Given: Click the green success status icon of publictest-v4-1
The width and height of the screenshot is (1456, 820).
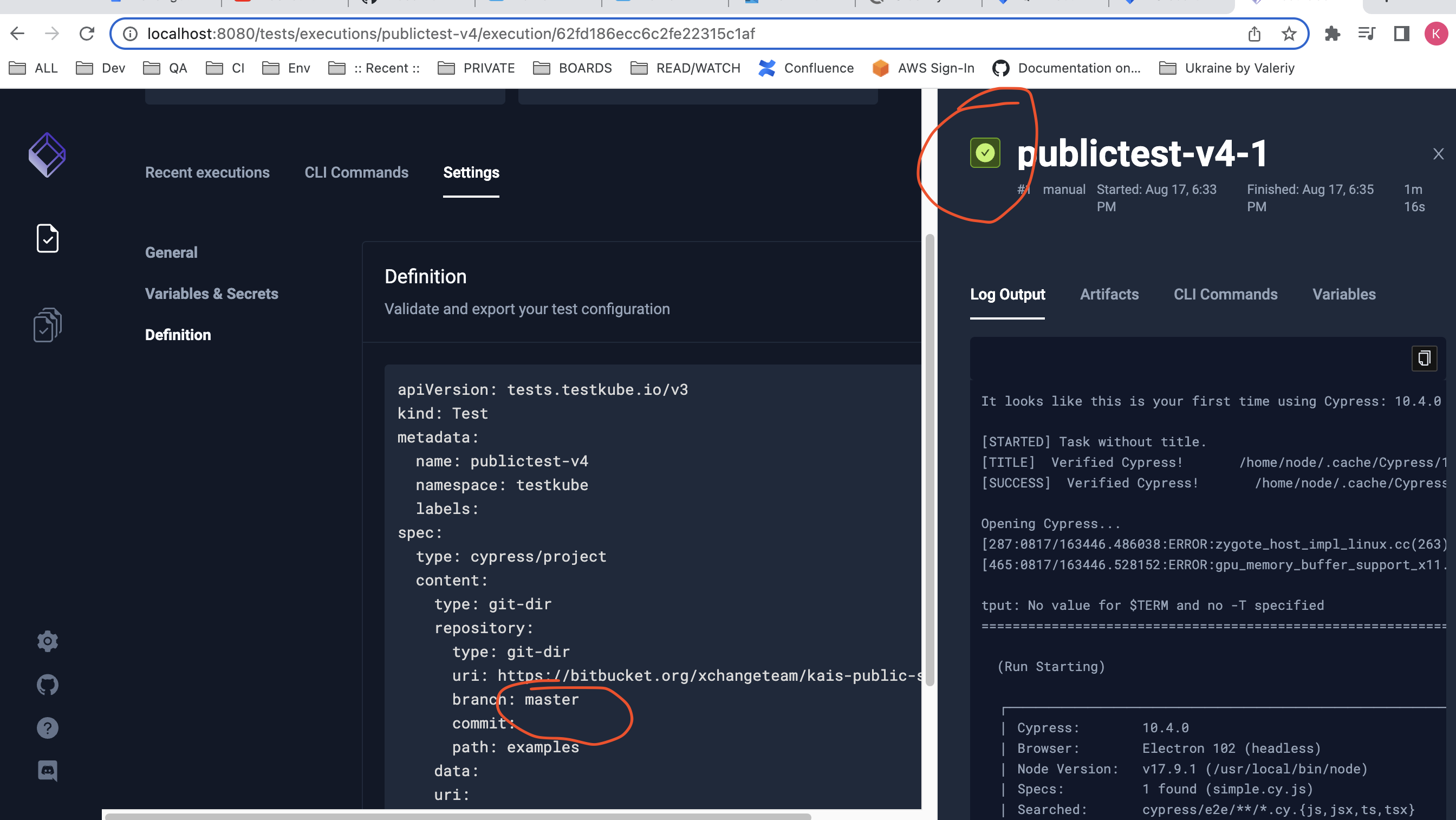Looking at the screenshot, I should point(985,152).
